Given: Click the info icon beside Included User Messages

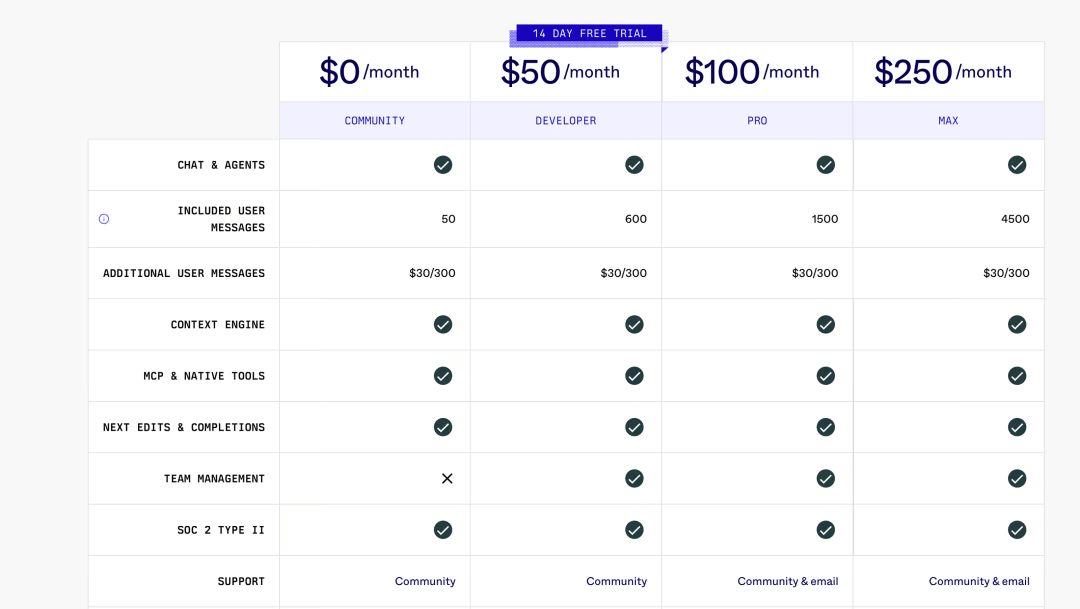Looking at the screenshot, I should point(104,219).
